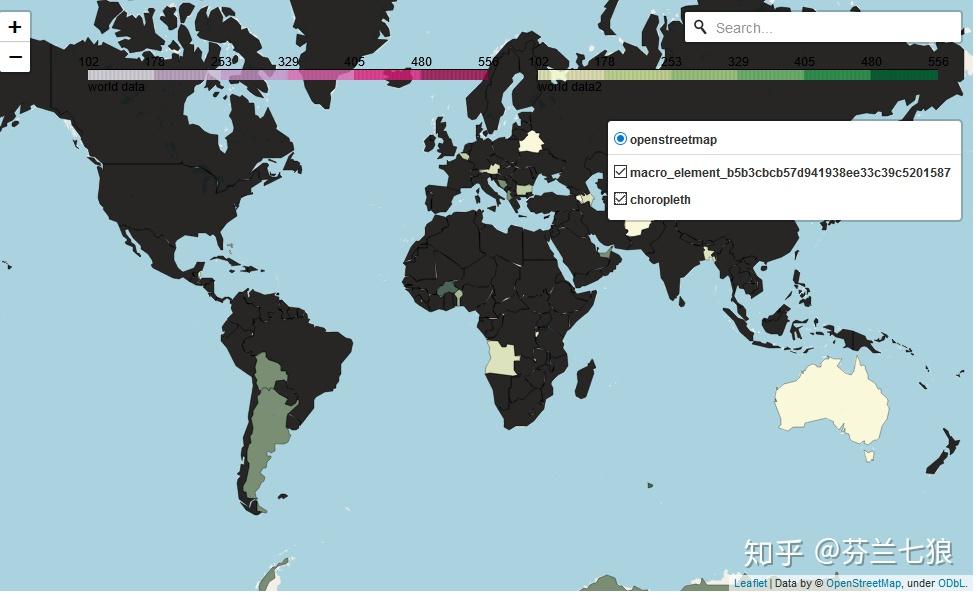Screen dimensions: 979x593
Task: Click the 556 value on the pink legend
Action: coord(489,61)
